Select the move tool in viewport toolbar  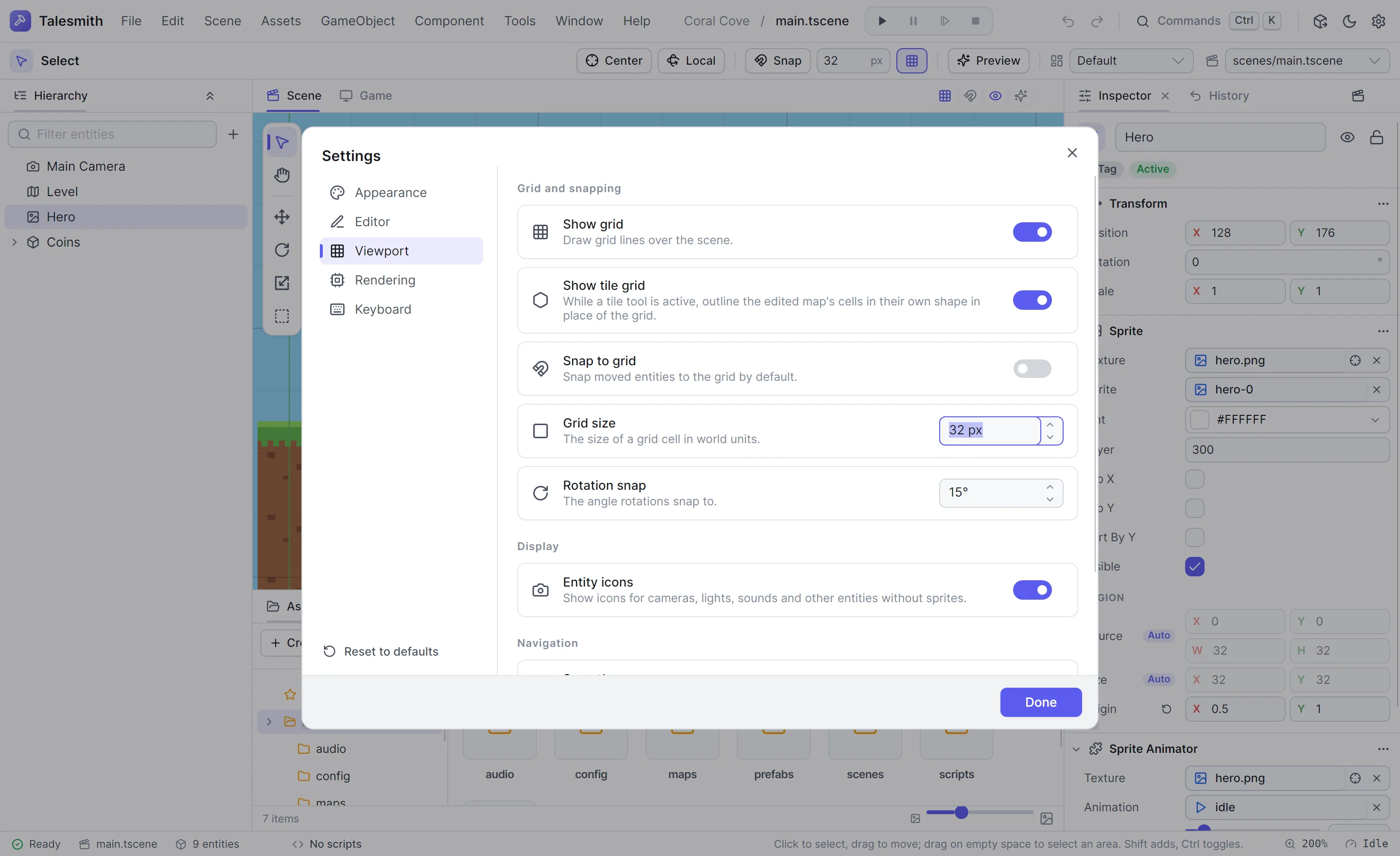282,216
